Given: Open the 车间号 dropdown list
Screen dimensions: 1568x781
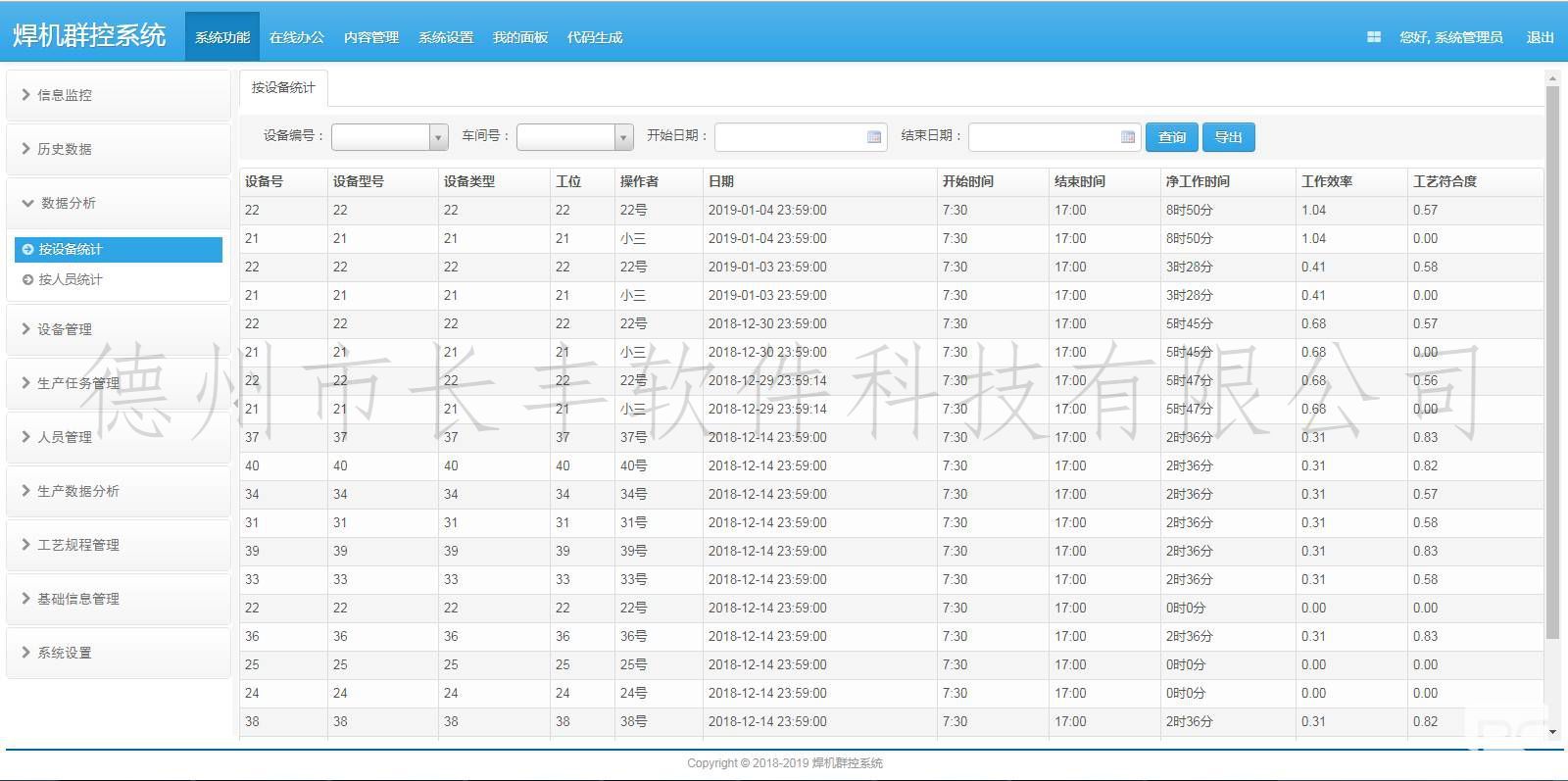Looking at the screenshot, I should pyautogui.click(x=623, y=137).
